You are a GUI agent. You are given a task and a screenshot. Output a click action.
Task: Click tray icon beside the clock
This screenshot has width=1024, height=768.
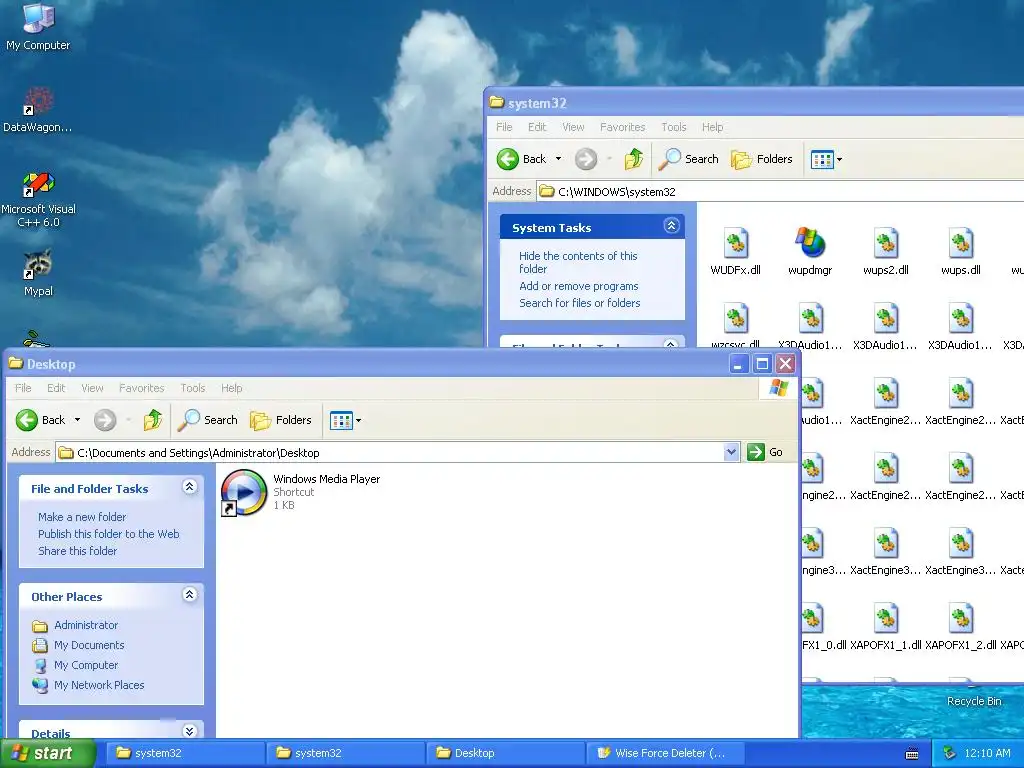pyautogui.click(x=950, y=753)
